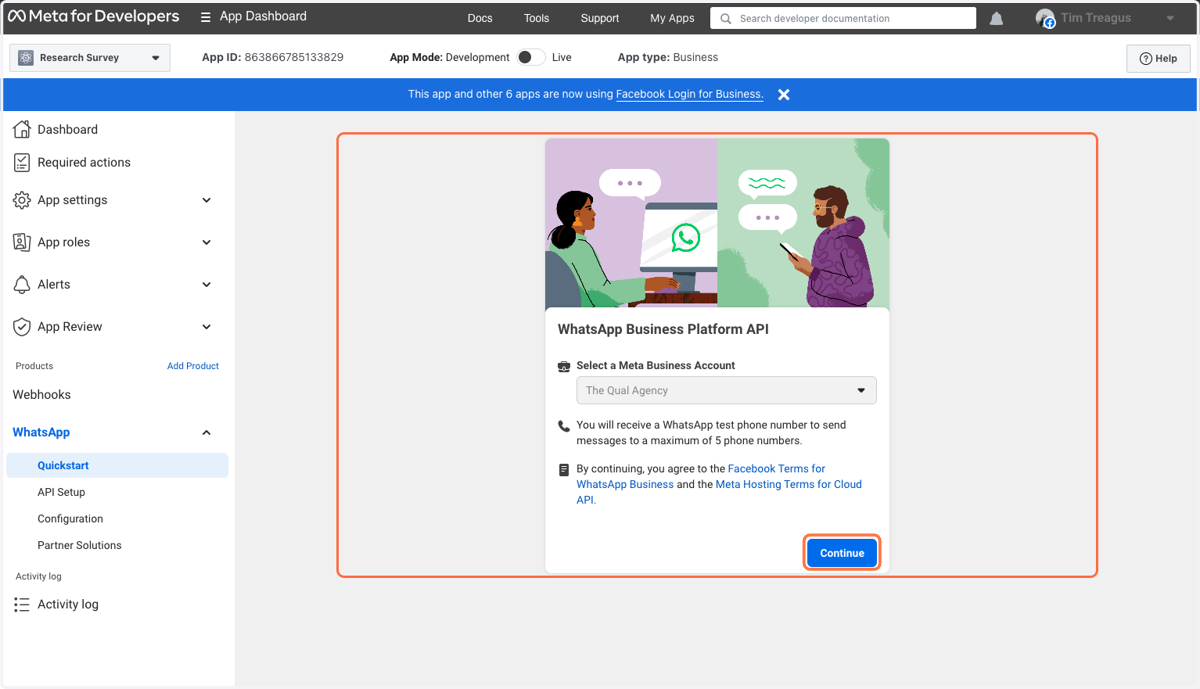Click the WhatsApp sidebar heading

point(41,433)
